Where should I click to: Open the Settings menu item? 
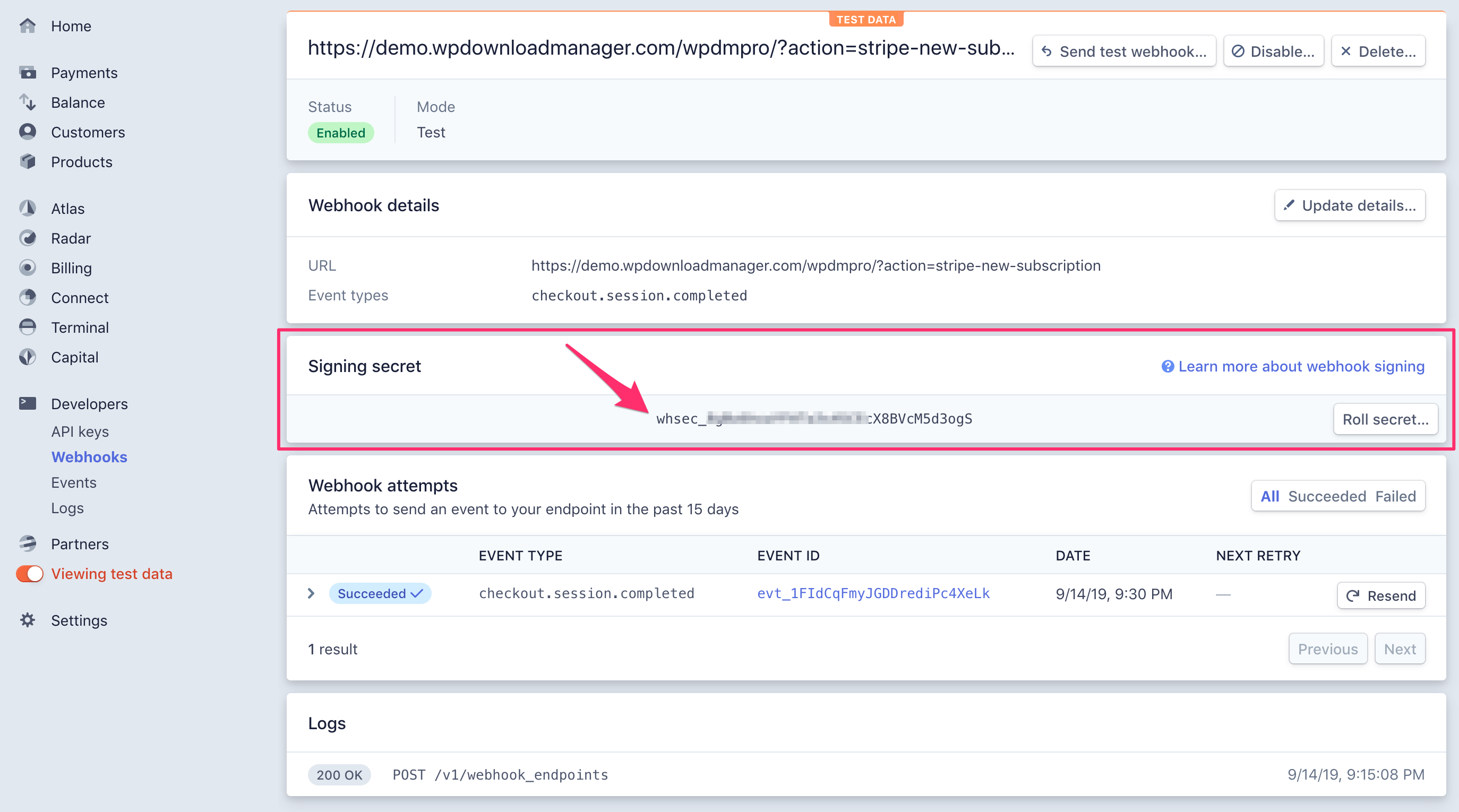pyautogui.click(x=79, y=620)
